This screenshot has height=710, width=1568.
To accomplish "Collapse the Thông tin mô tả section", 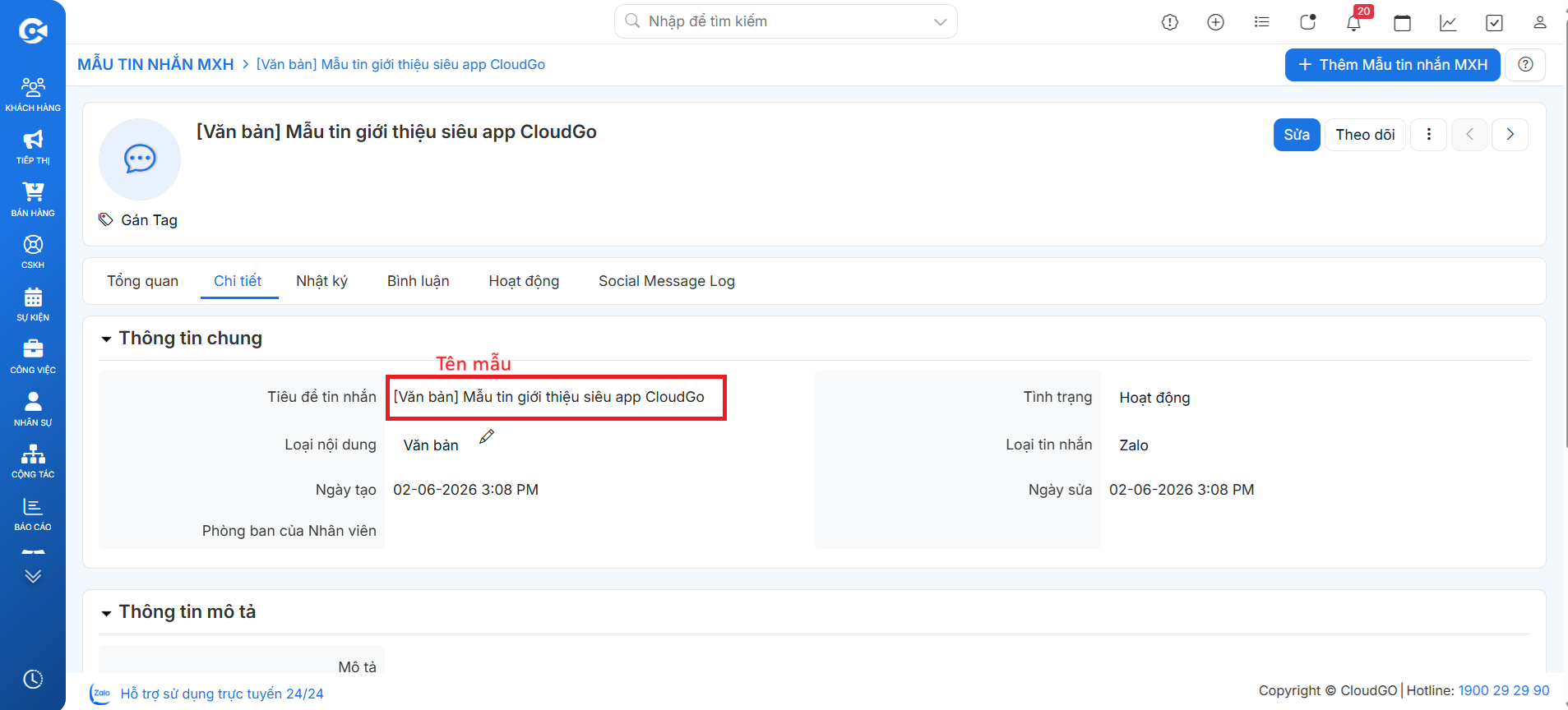I will (x=106, y=613).
